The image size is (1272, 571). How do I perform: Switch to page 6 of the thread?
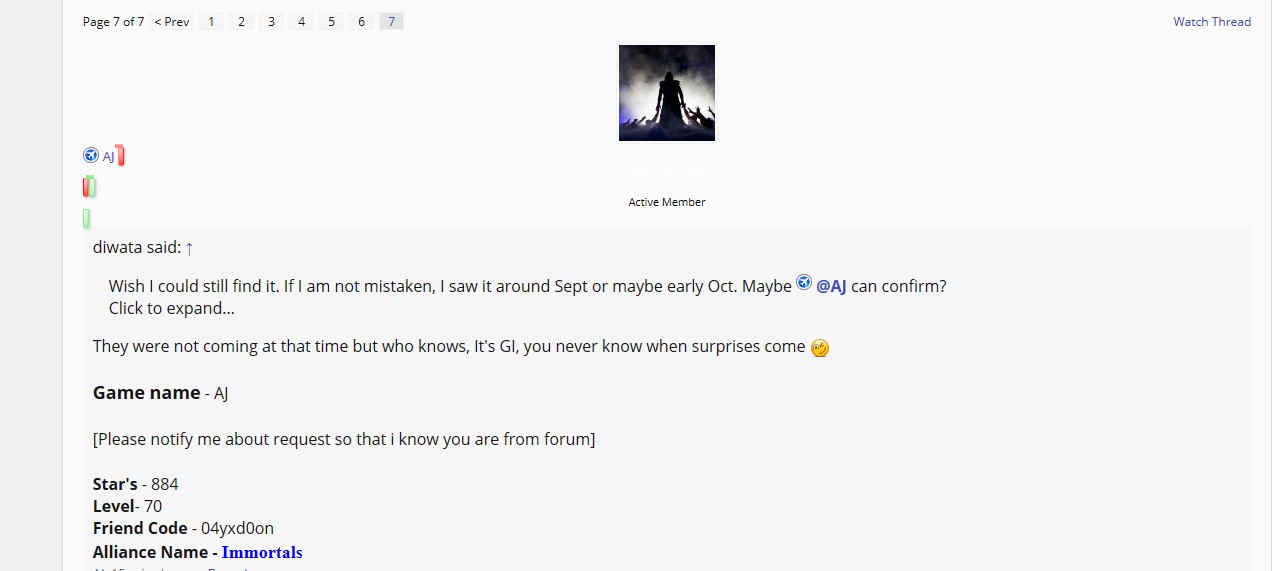[x=361, y=21]
